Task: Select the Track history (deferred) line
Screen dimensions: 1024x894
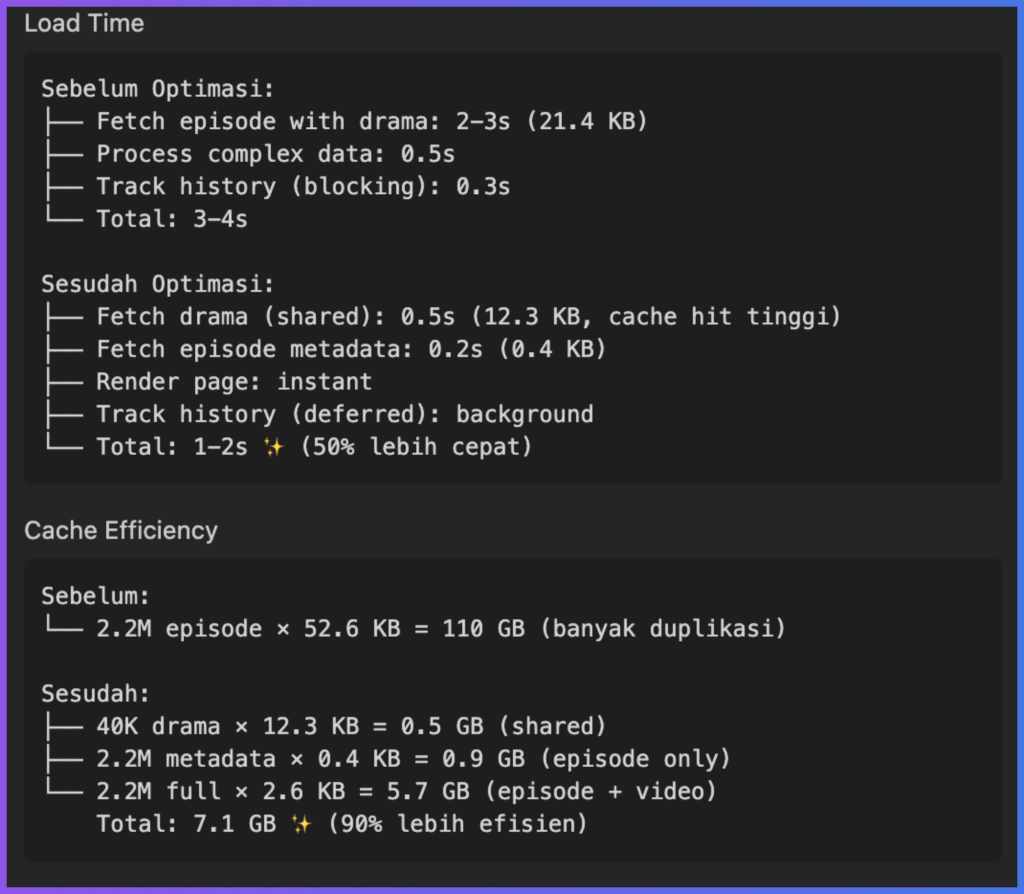Action: (x=345, y=414)
